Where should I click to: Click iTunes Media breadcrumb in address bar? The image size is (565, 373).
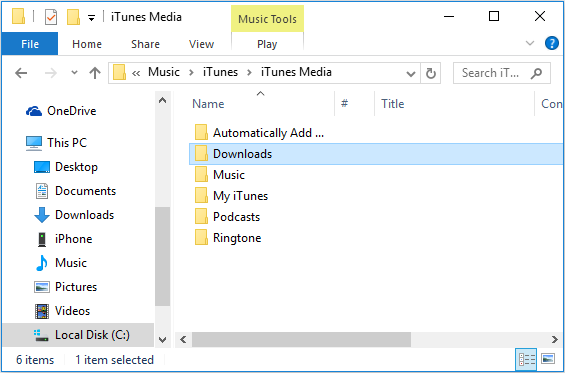click(296, 72)
